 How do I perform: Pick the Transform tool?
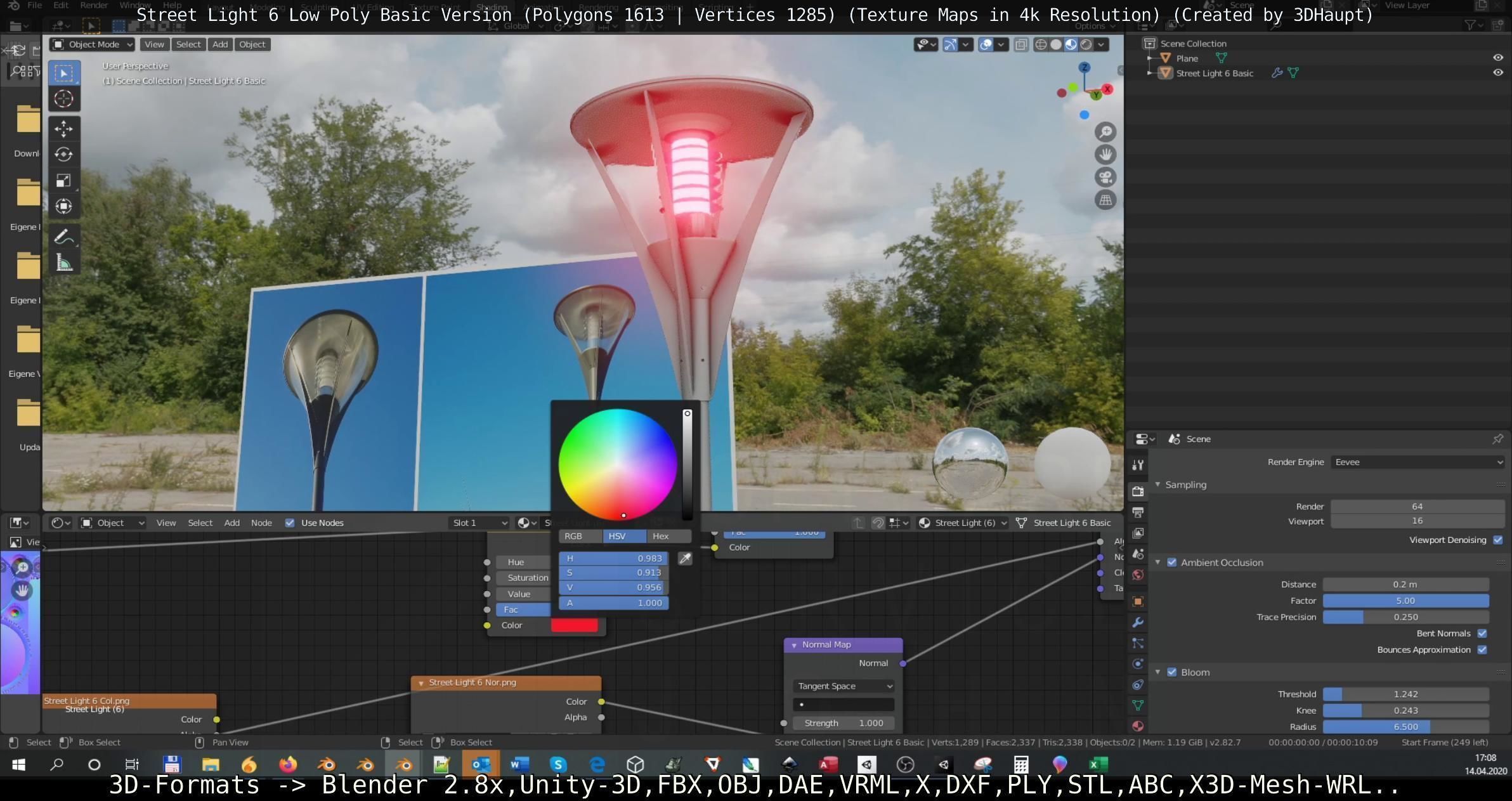(x=63, y=206)
